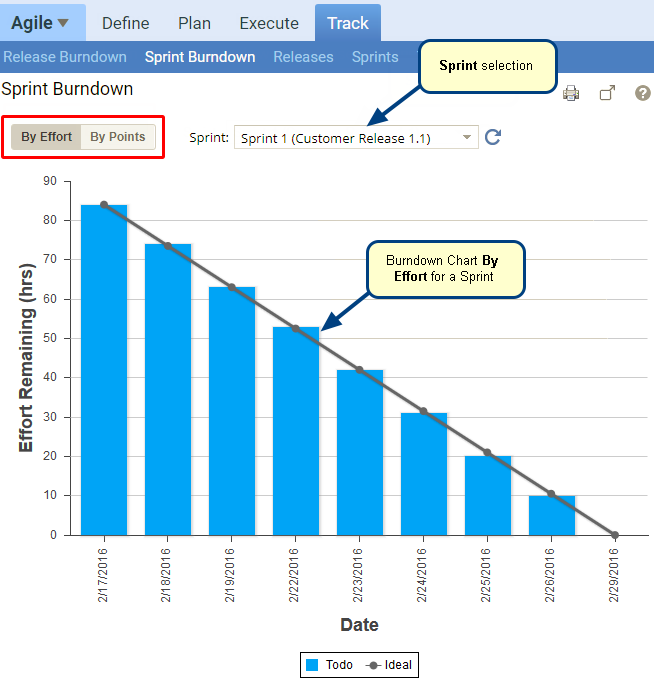Toggle the Todo legend series
Viewport: 654px width, 685px height.
[x=329, y=665]
